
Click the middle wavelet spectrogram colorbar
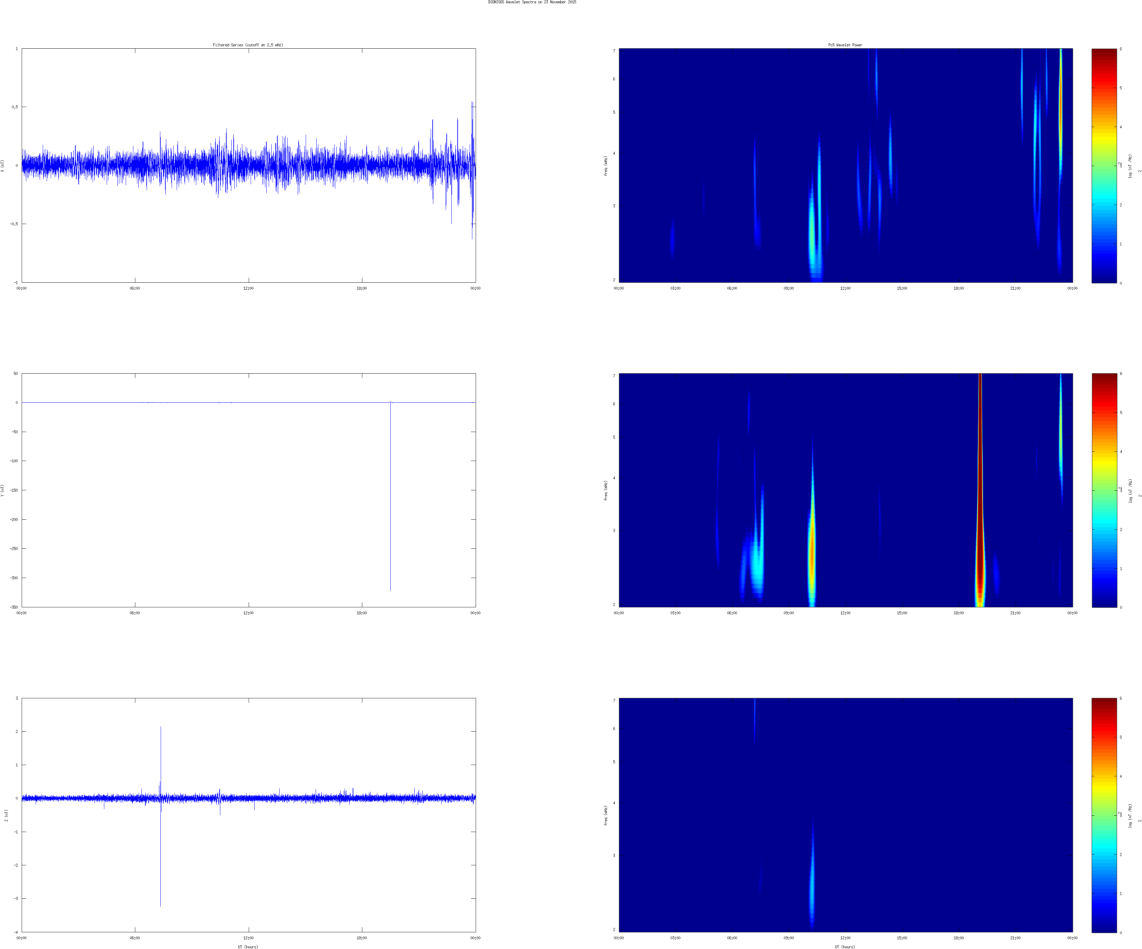[x=1104, y=490]
